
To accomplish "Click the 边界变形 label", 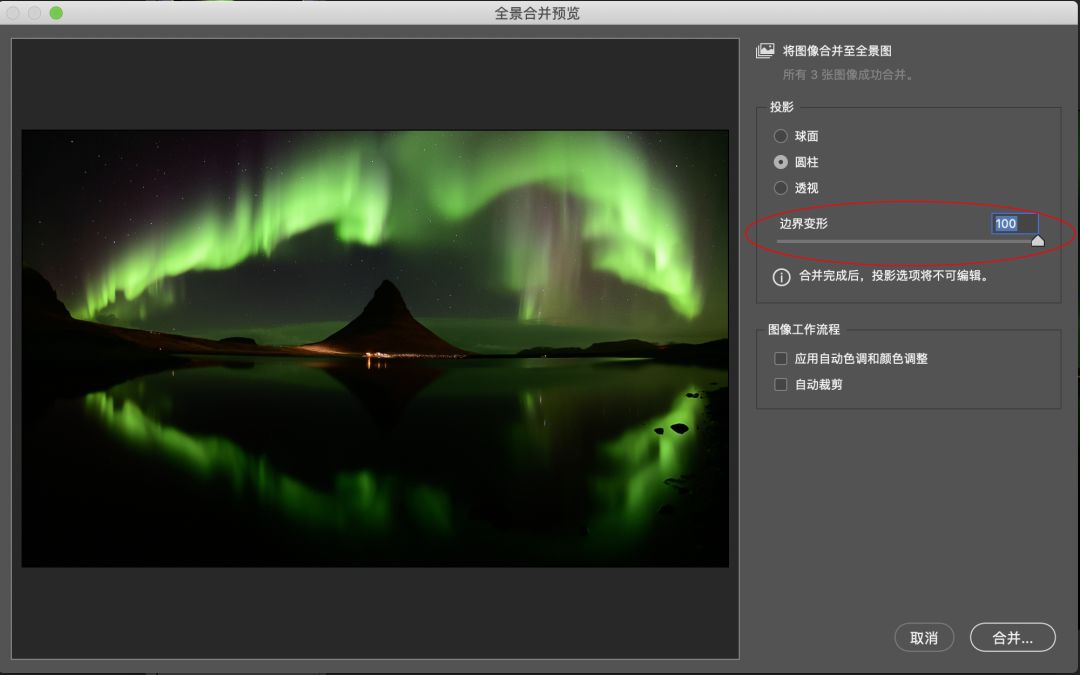I will (803, 224).
